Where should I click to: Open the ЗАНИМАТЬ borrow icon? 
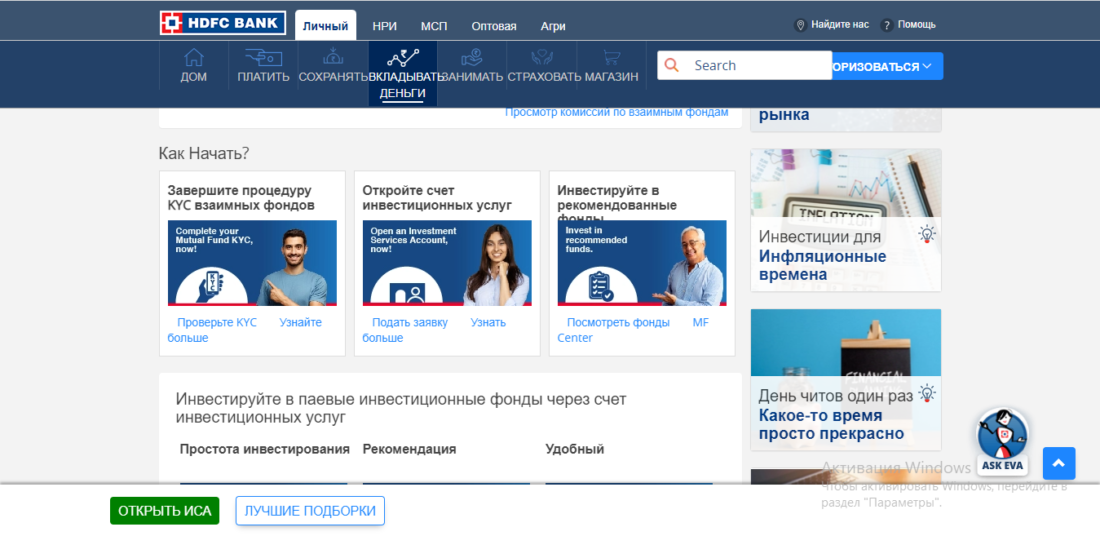(x=472, y=58)
